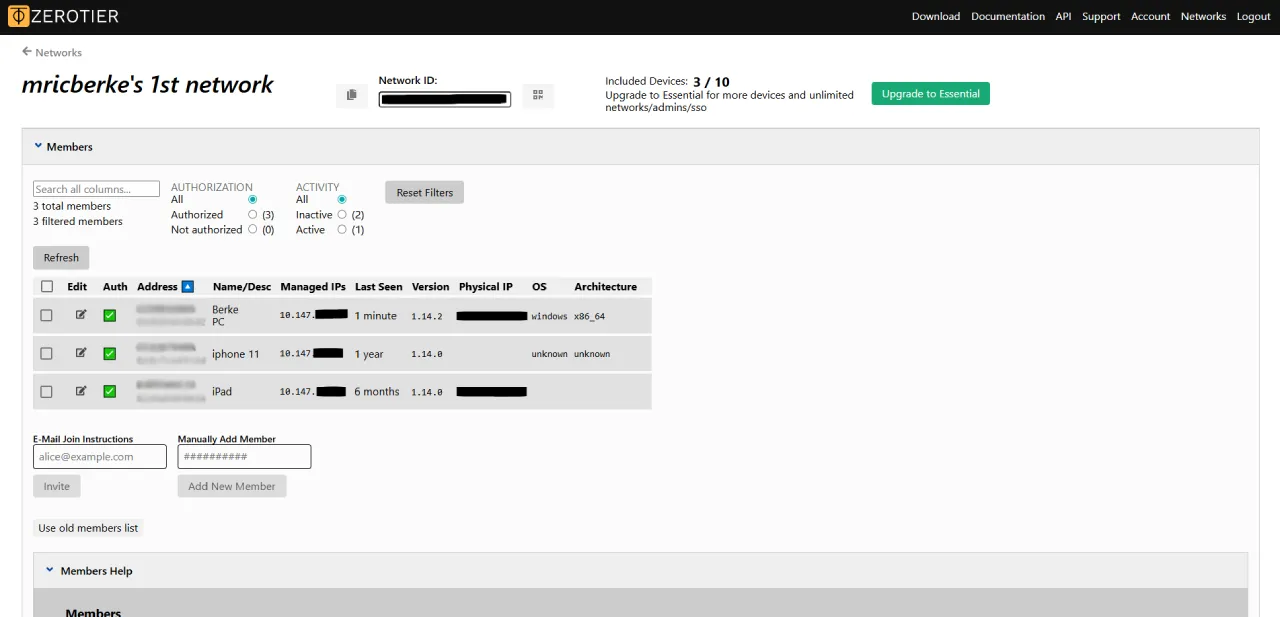Click the Address column sort arrow icon
This screenshot has height=617, width=1280.
click(x=187, y=287)
